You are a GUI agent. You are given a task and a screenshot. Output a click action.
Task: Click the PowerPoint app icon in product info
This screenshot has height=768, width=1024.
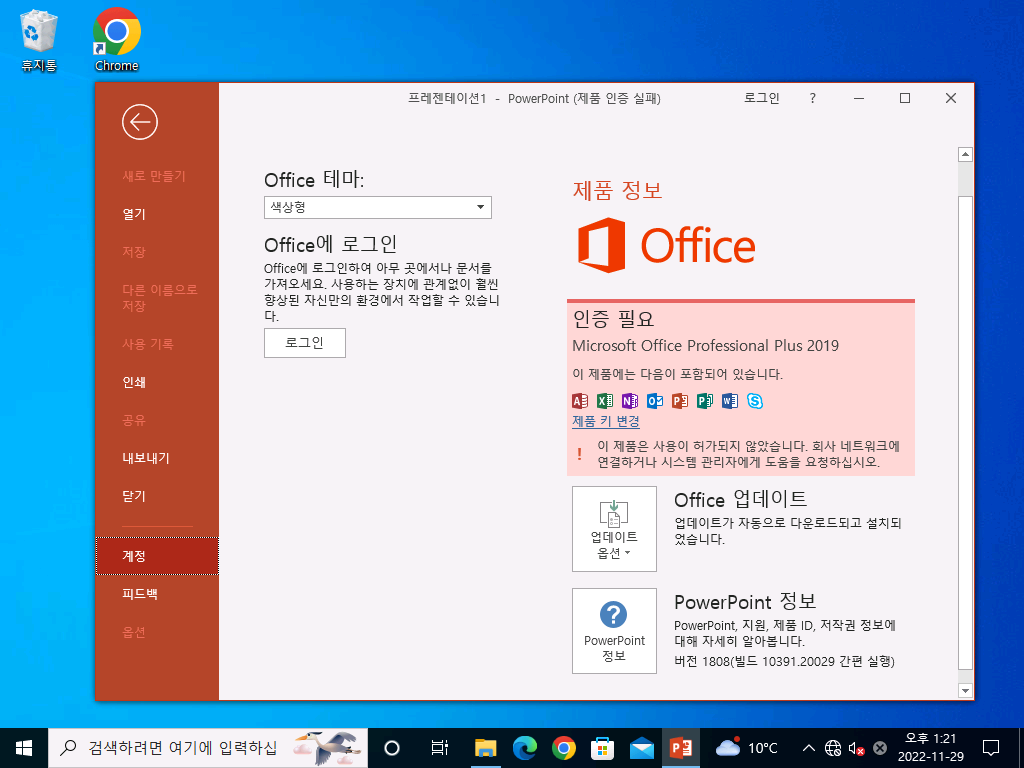(x=680, y=400)
